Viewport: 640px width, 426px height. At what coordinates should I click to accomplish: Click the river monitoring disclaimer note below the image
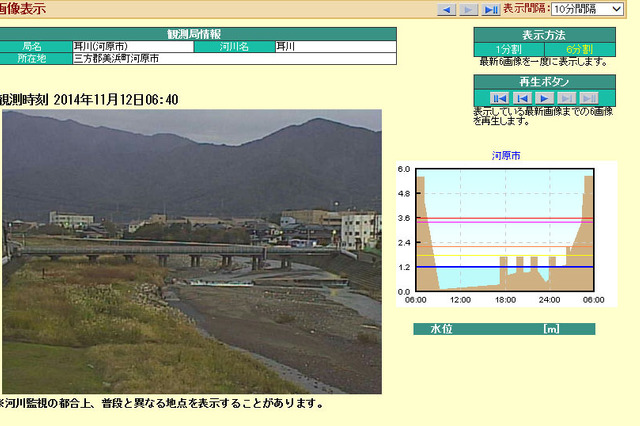pos(162,404)
